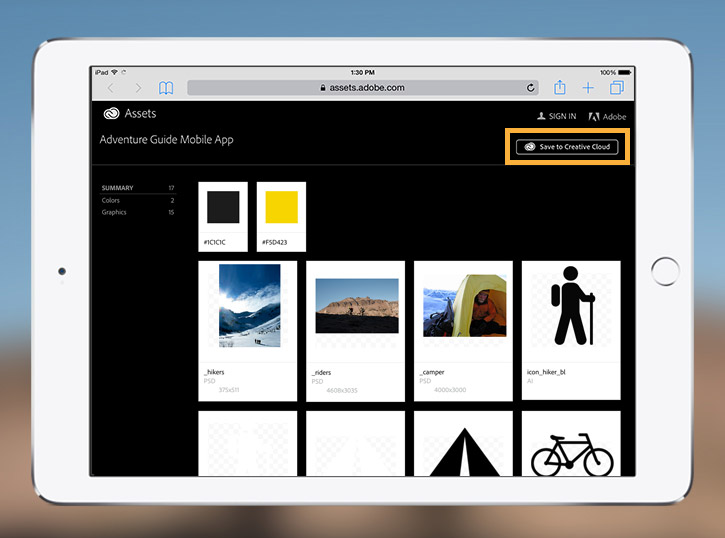Click Save to Creative Cloud button
The width and height of the screenshot is (725, 538).
(x=567, y=147)
